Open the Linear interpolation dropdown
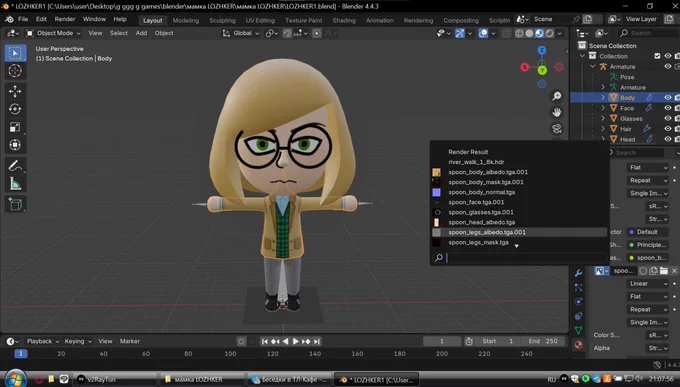Image resolution: width=680 pixels, height=387 pixels. pos(647,283)
